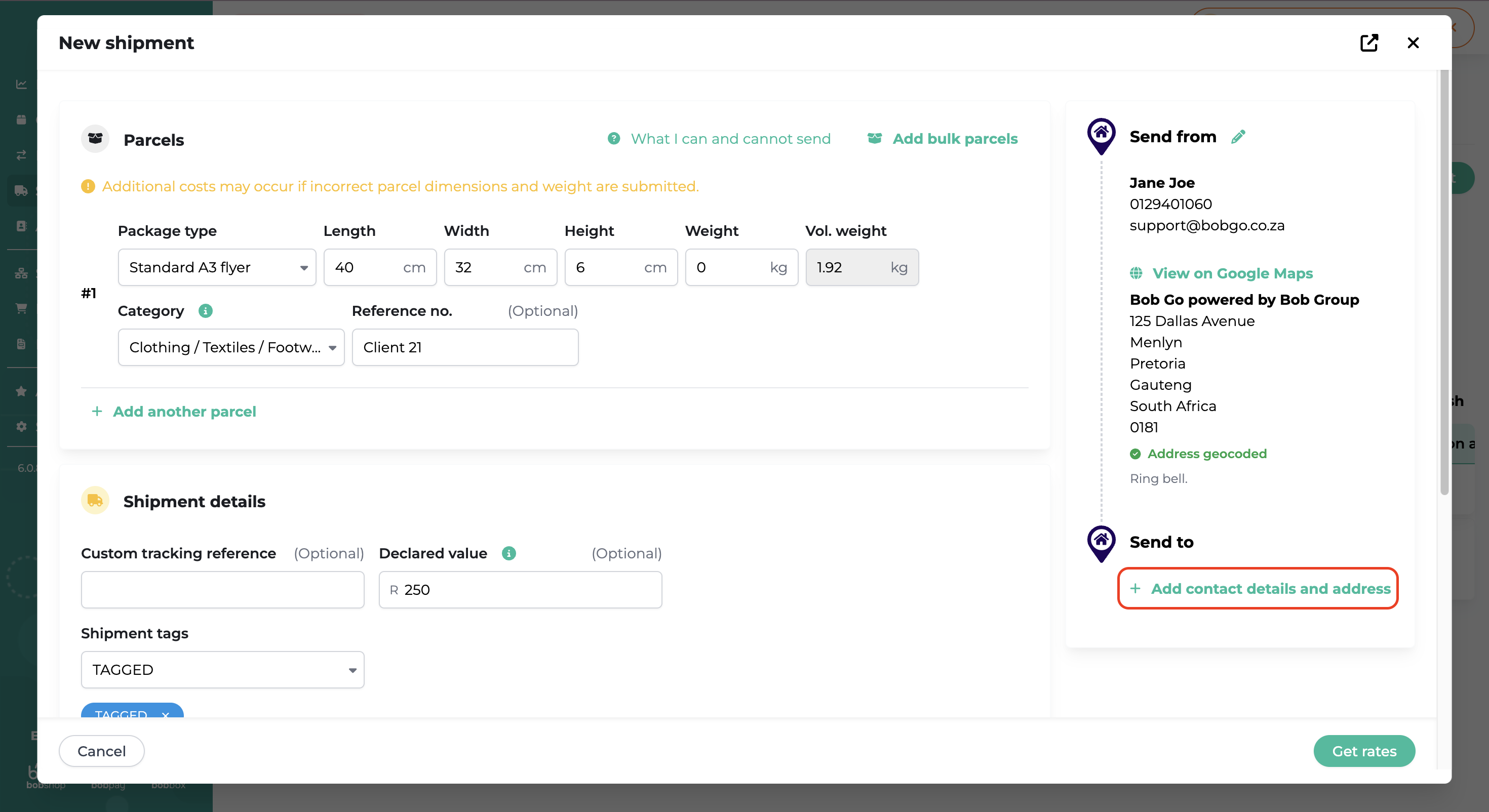1489x812 pixels.
Task: Click the phone number 0129401060
Action: coord(1170,204)
